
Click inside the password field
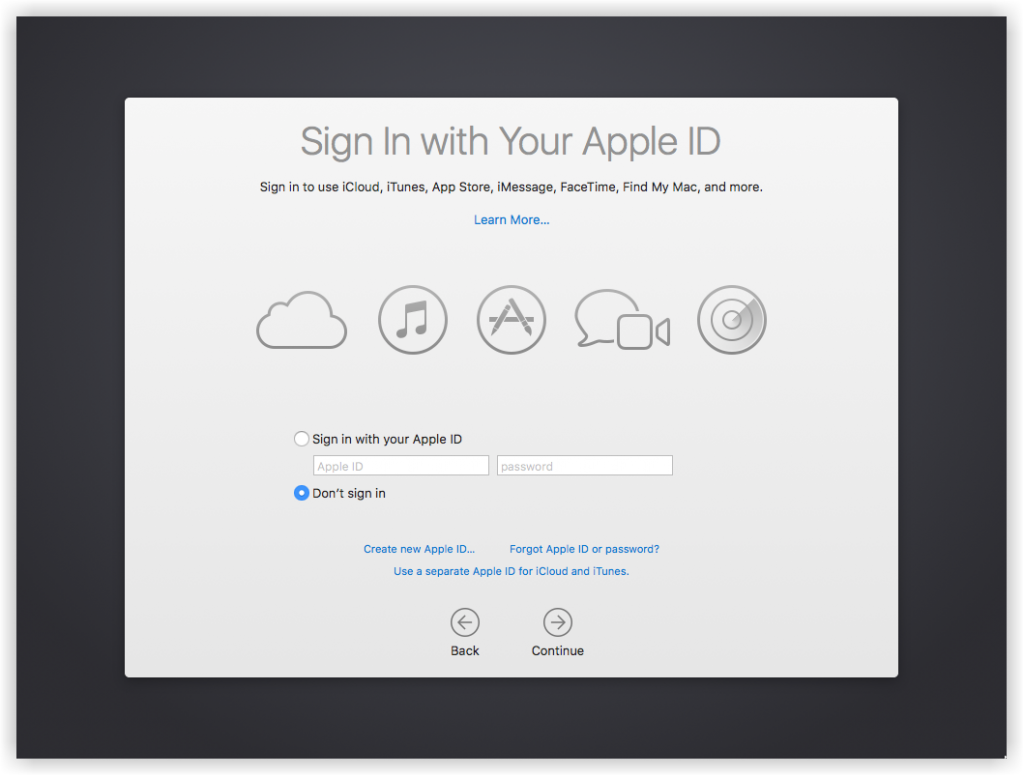pos(584,465)
